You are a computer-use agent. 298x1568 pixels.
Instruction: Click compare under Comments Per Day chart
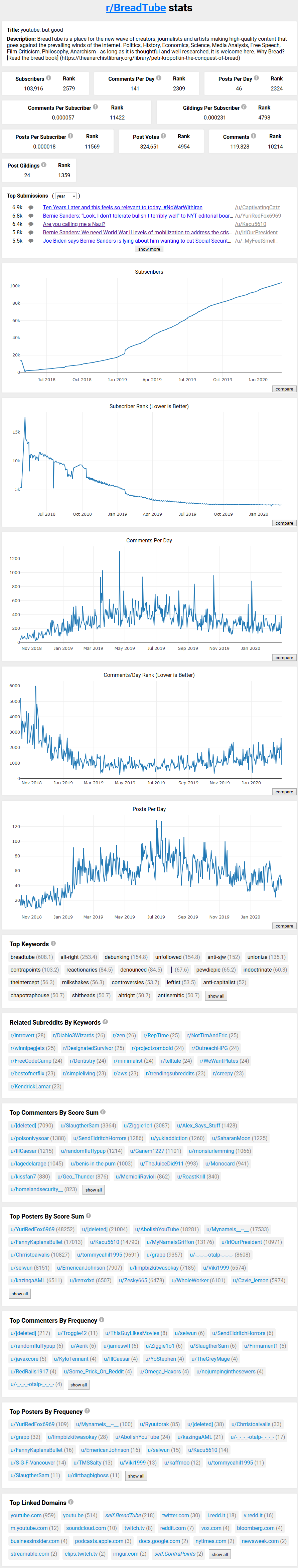point(284,658)
